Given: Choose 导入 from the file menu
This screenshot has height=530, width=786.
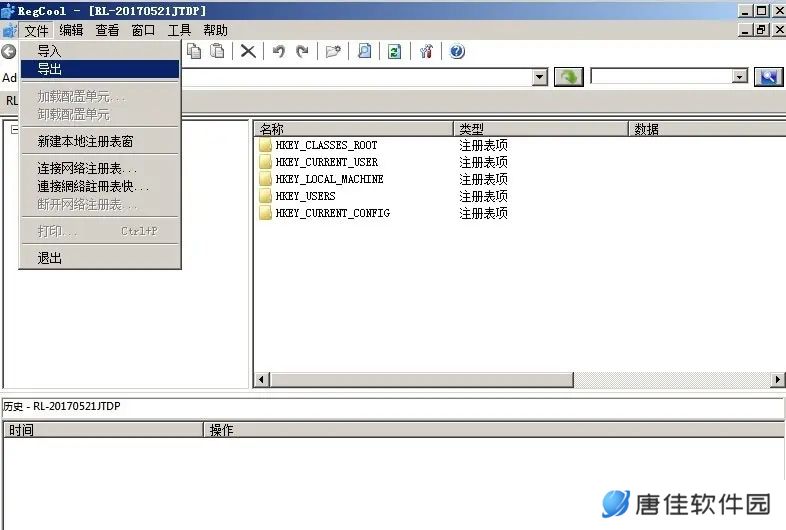Looking at the screenshot, I should click(x=100, y=51).
